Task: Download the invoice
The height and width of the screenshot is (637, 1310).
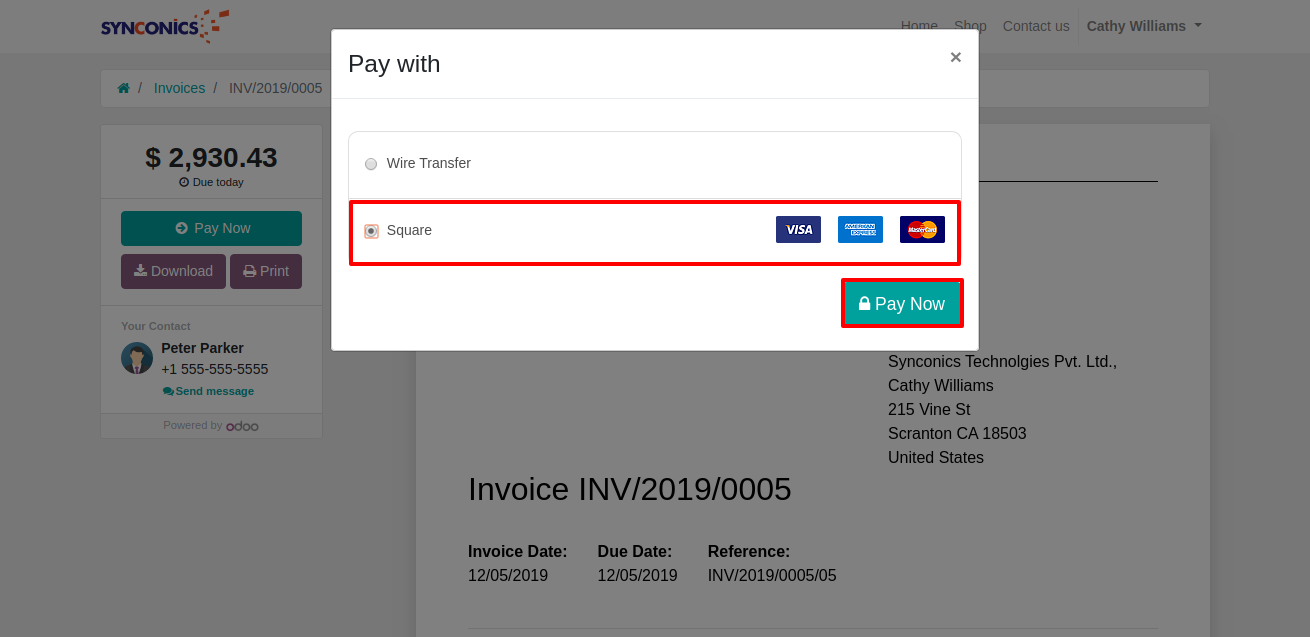Action: coord(173,271)
